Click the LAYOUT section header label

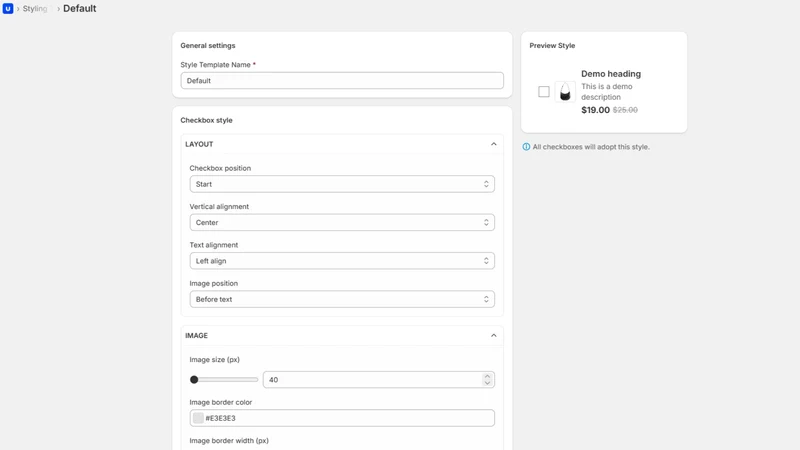[199, 144]
